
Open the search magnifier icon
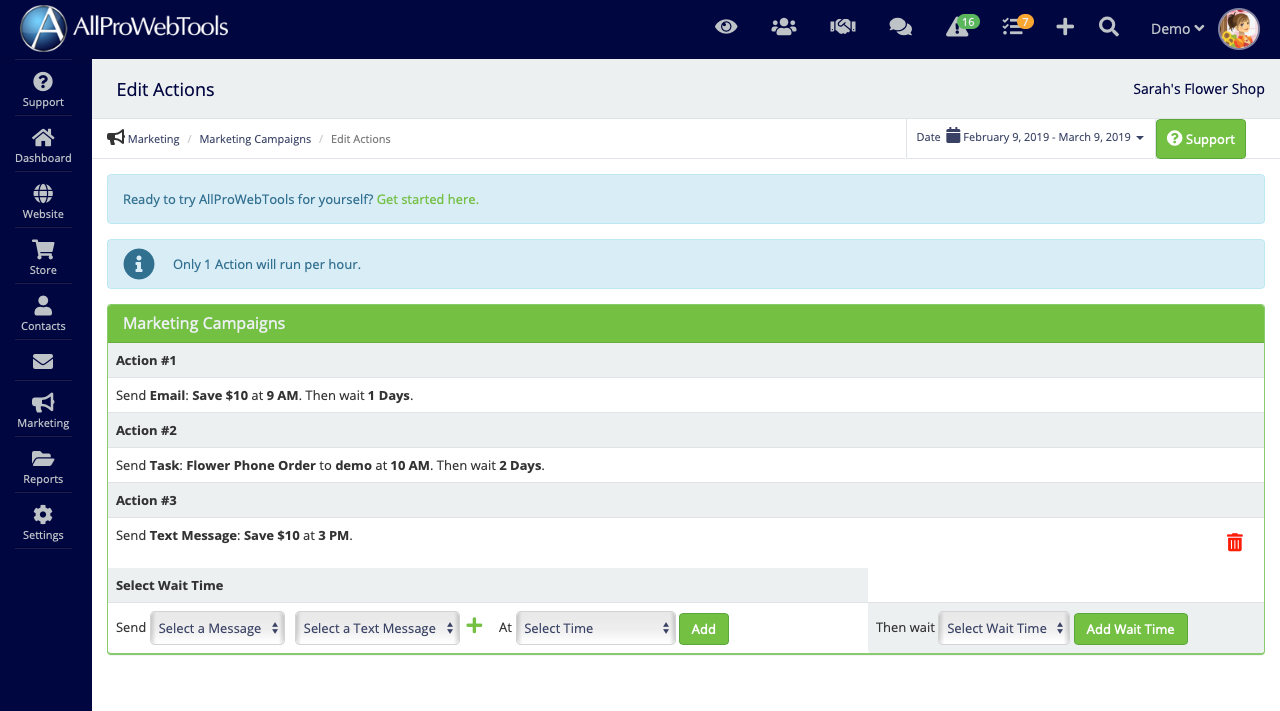[x=1109, y=27]
